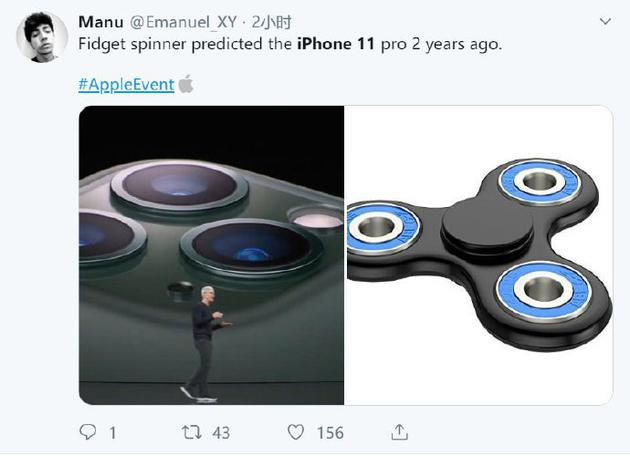630x456 pixels.
Task: Click the Apple logo emoji beside the hashtag
Action: click(x=186, y=84)
